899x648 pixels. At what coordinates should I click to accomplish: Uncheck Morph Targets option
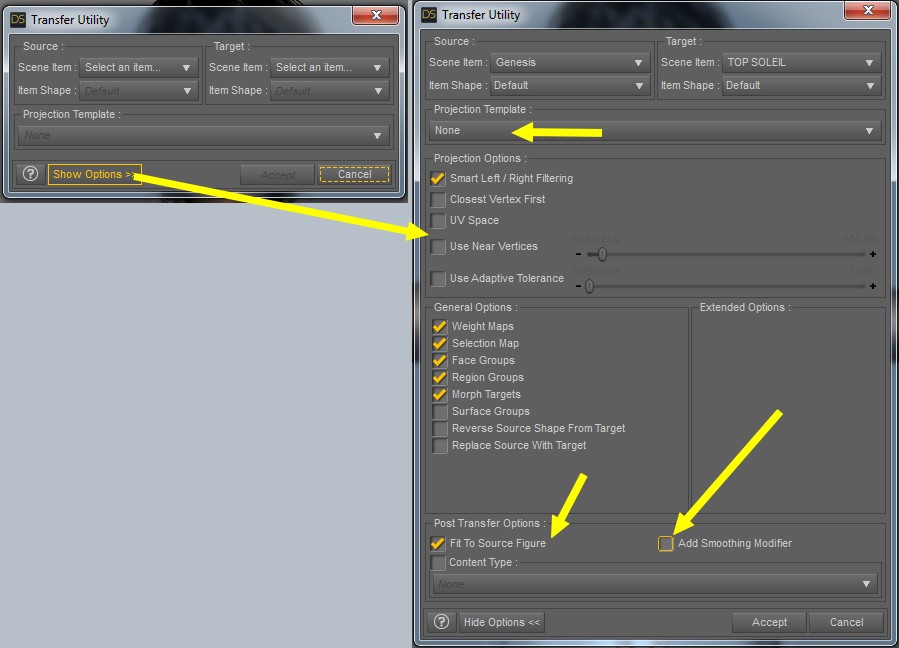[x=440, y=395]
